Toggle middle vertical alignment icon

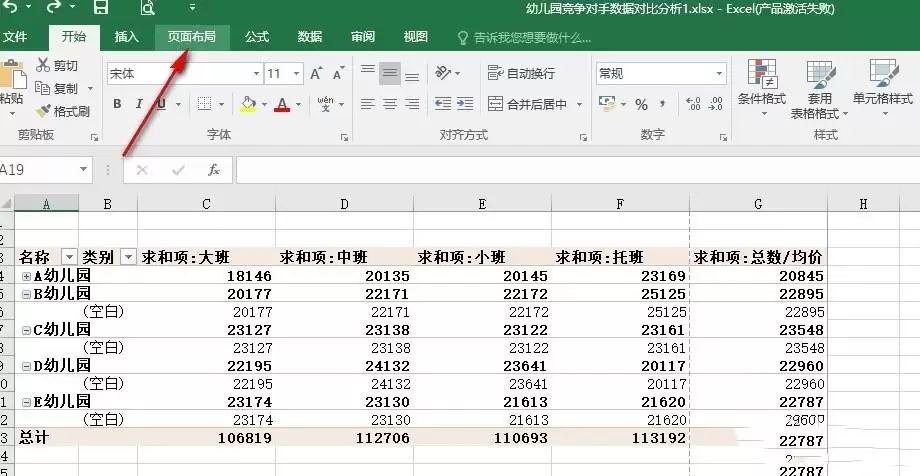(x=390, y=73)
